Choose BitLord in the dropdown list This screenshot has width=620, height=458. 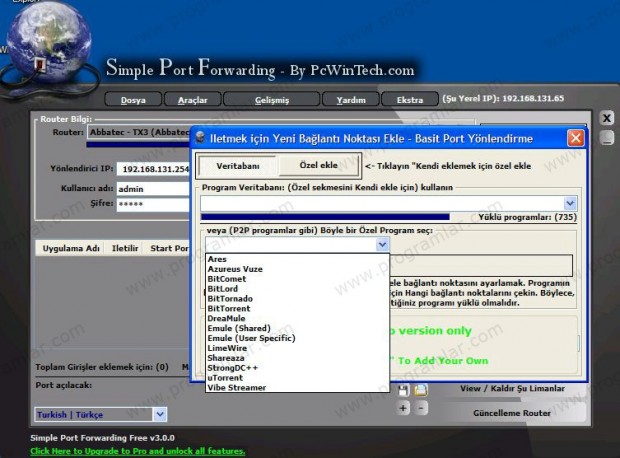297,289
